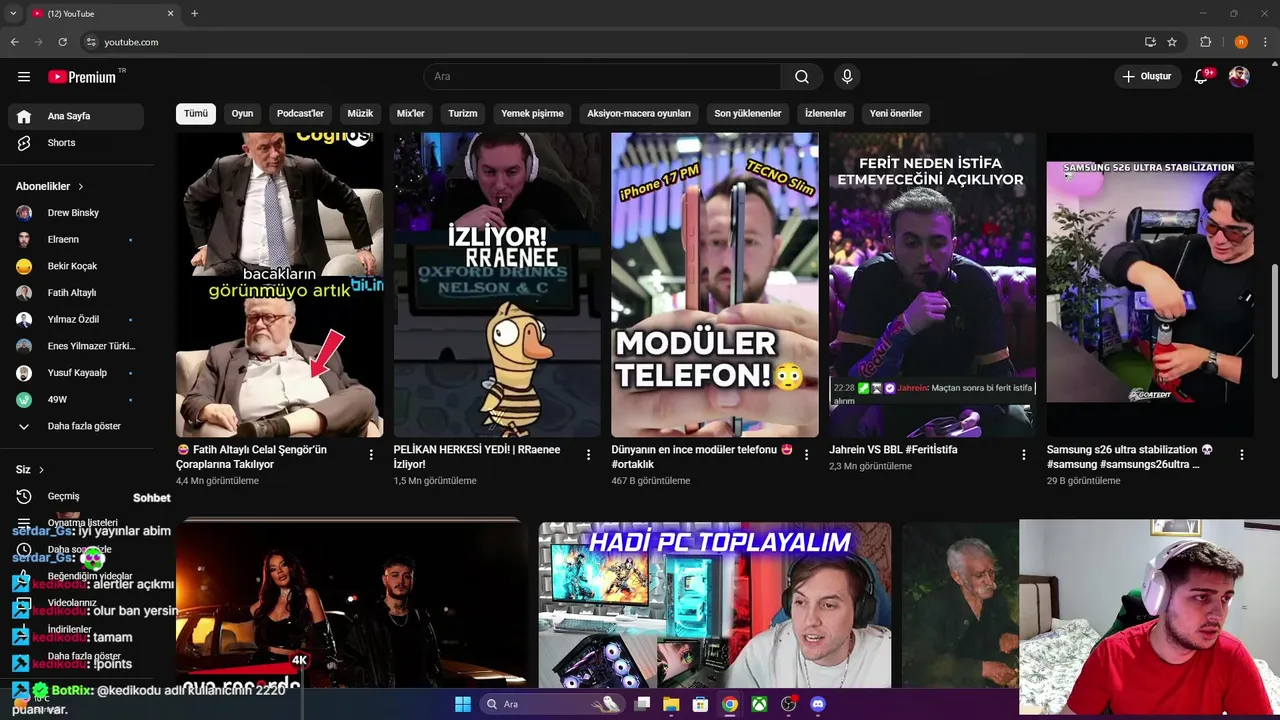Start voice search with the microphone icon

pos(847,77)
